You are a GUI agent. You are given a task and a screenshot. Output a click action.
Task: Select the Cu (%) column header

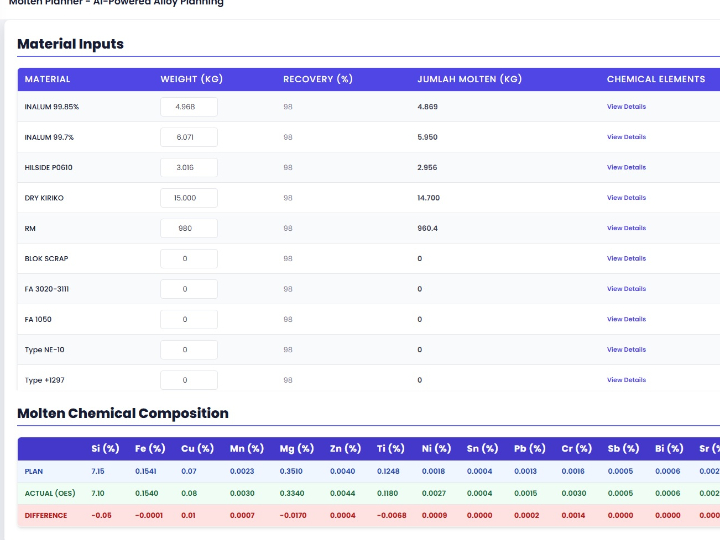197,449
